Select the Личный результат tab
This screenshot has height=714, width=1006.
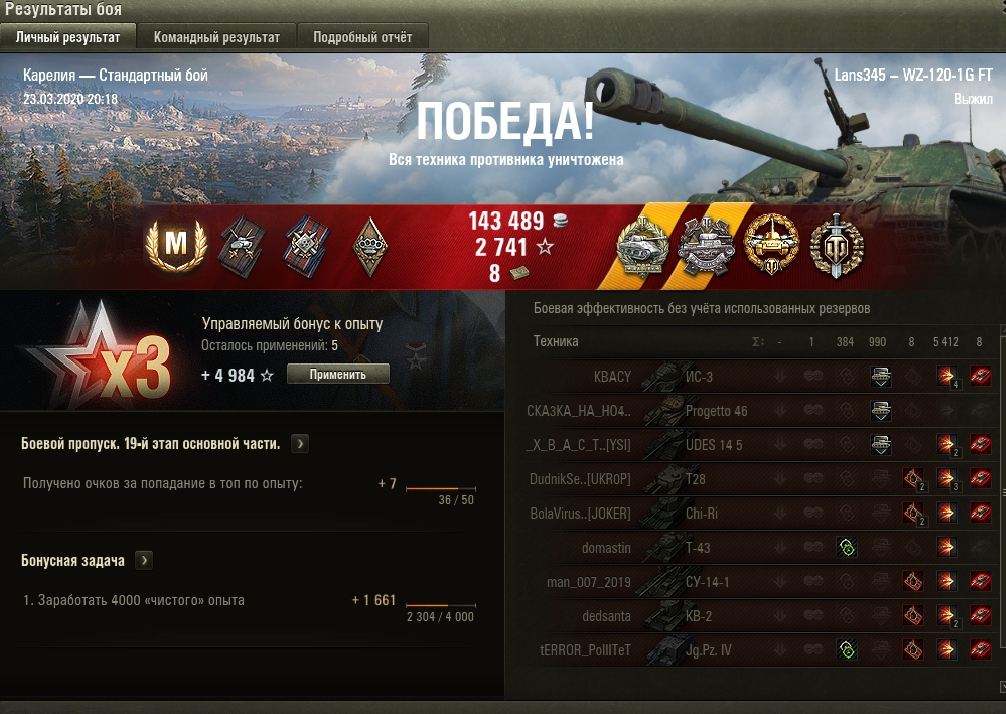[x=68, y=37]
